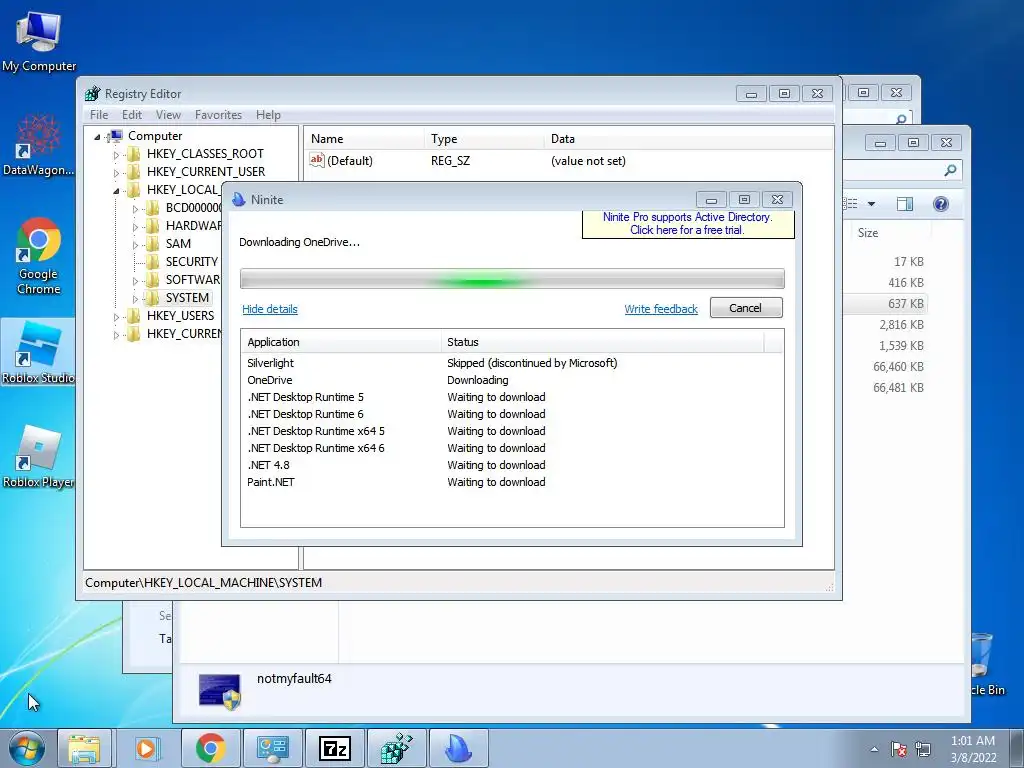Select the Paint.NET row in Ninite
Viewport: 1024px width, 768px height.
(512, 482)
